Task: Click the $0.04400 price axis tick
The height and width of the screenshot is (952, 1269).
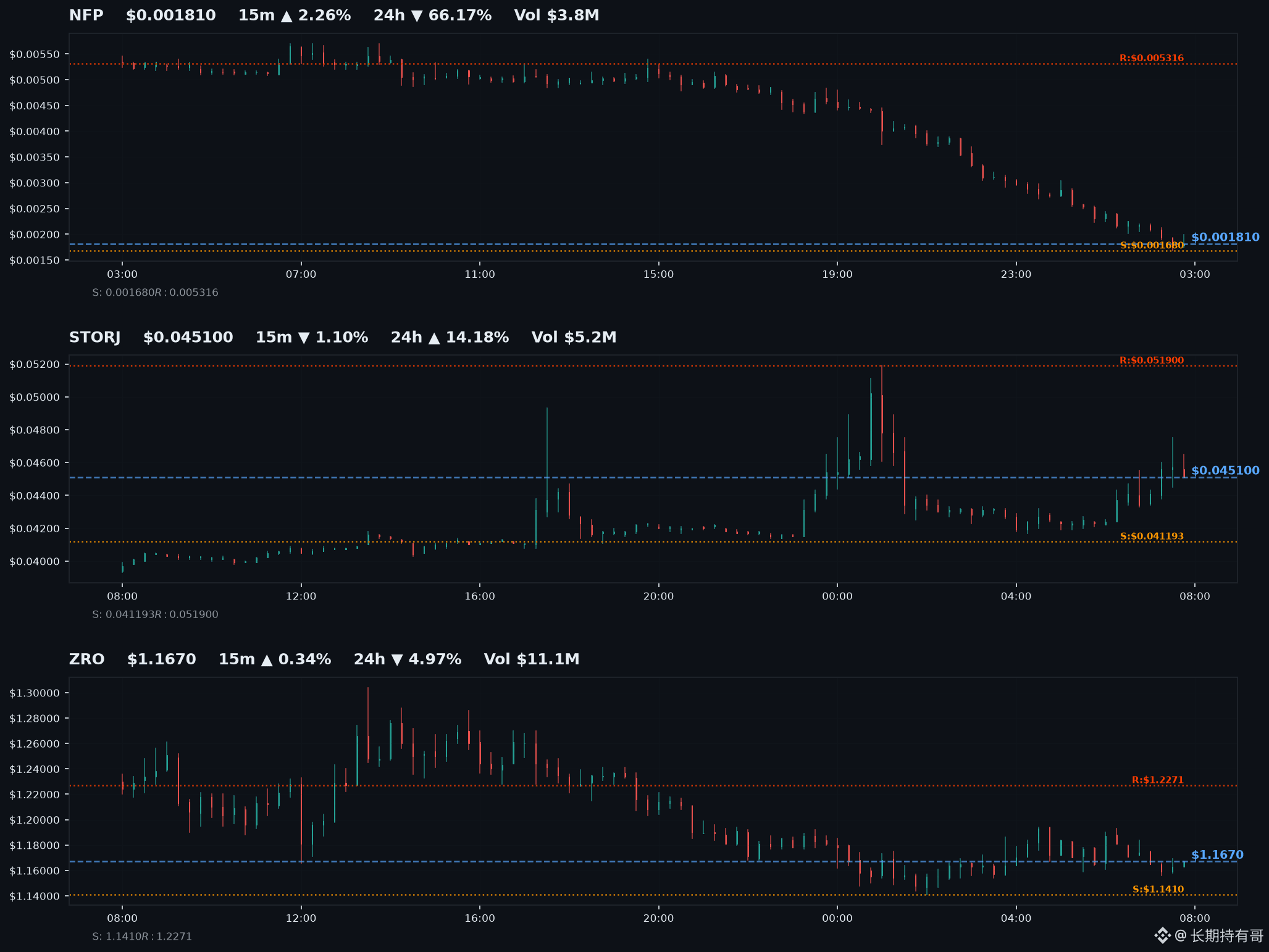Action: pyautogui.click(x=35, y=496)
